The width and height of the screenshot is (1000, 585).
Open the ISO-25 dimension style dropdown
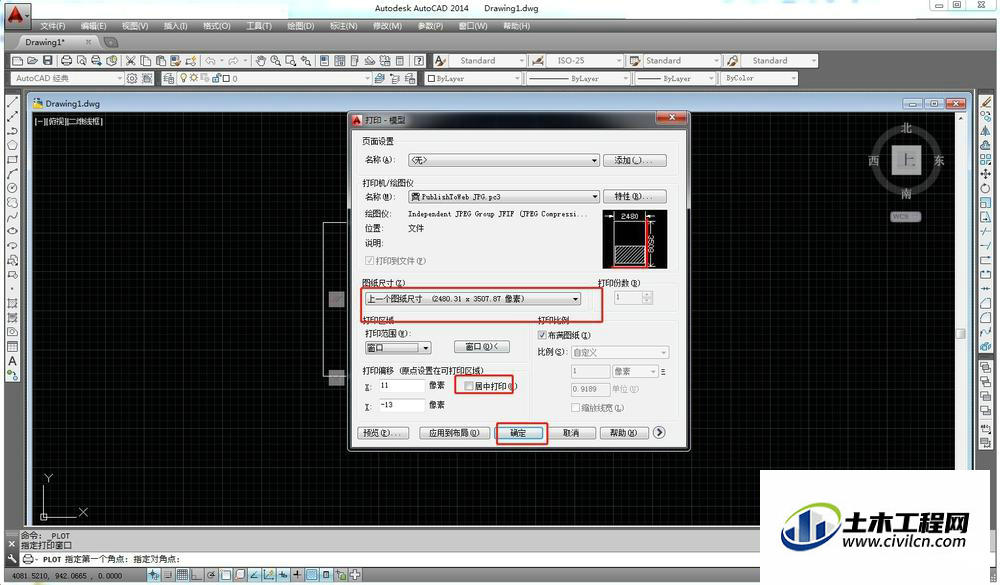(x=584, y=61)
